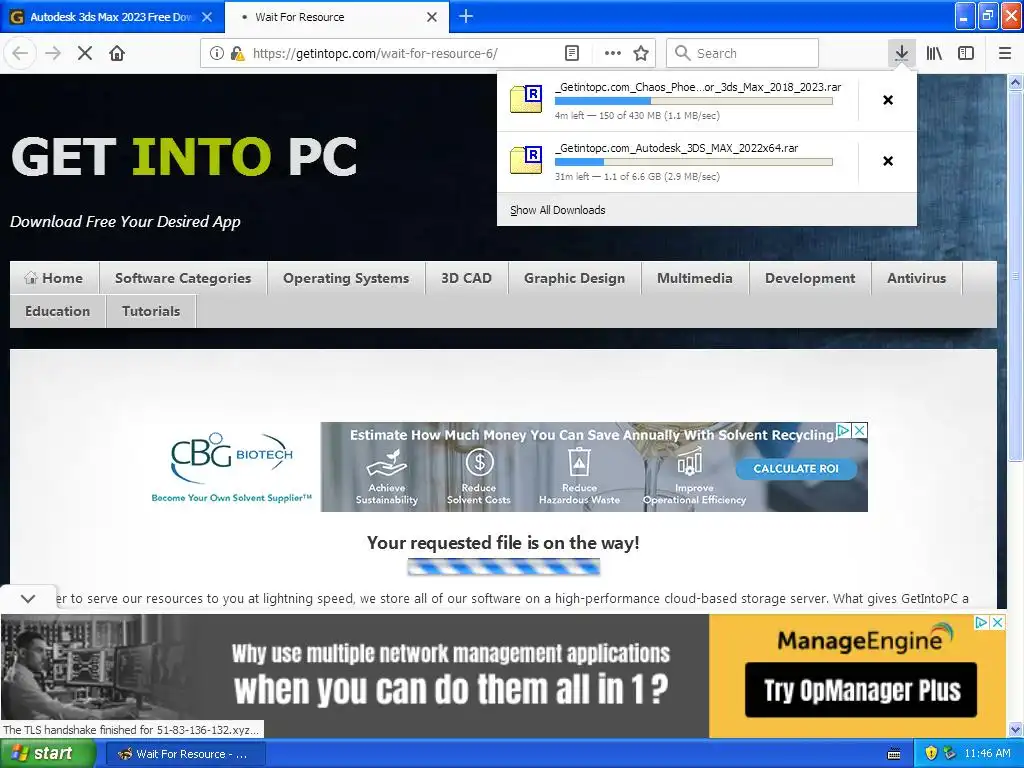1024x768 pixels.
Task: Click the page scrollbar down arrow
Action: coord(1016,729)
